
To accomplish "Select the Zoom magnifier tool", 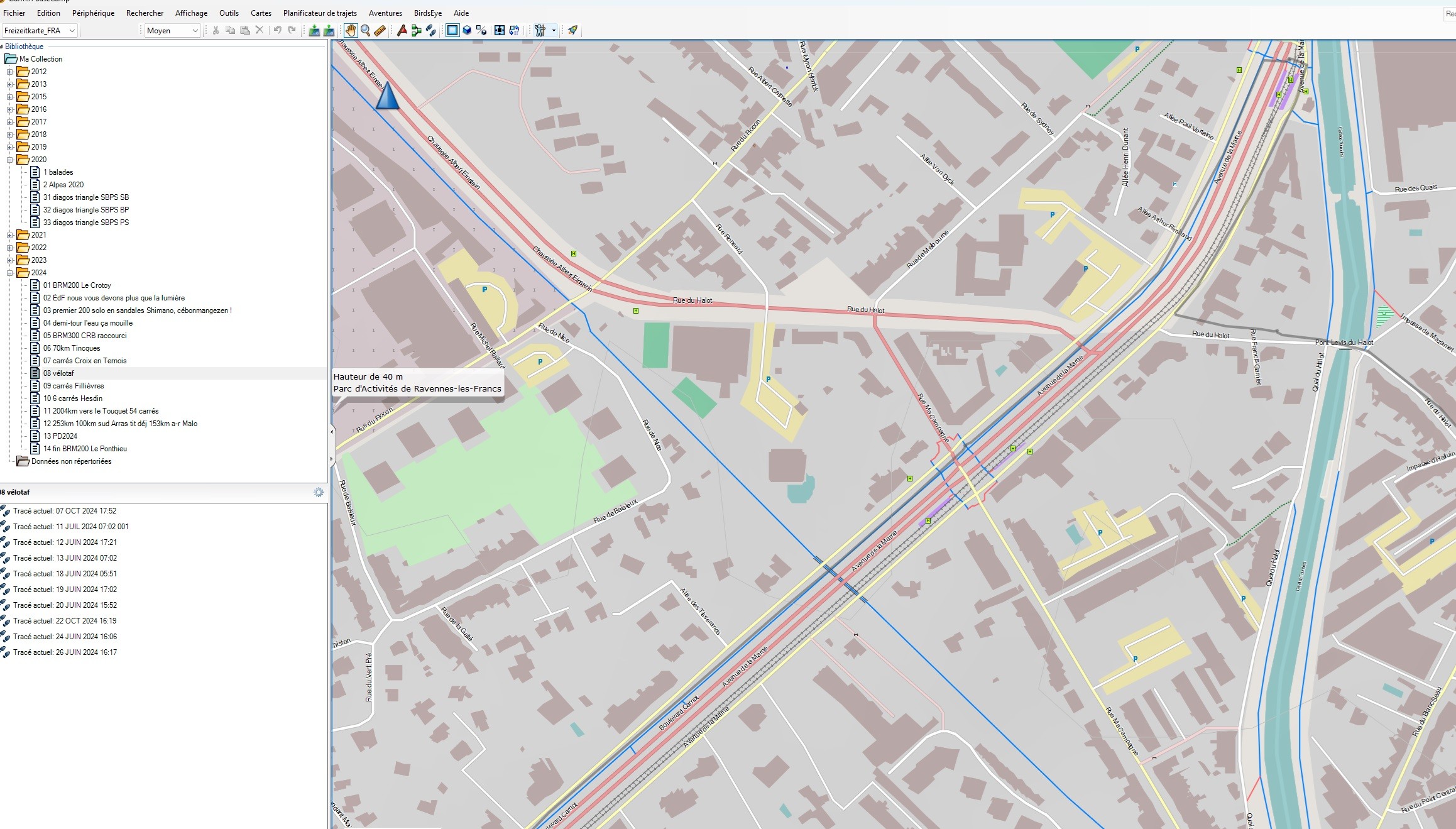I will tap(365, 30).
